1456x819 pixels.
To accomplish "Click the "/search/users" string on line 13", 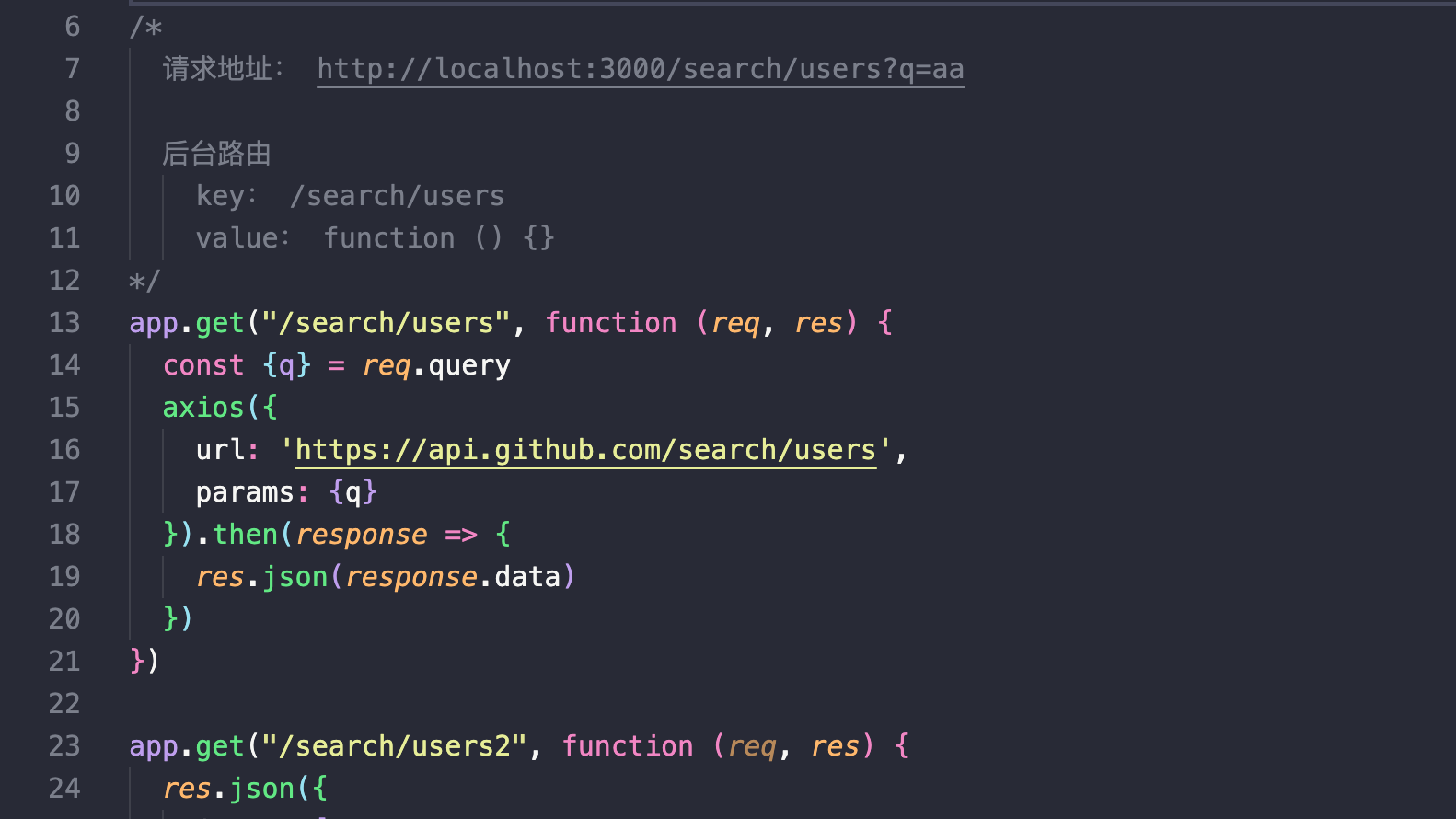I will pos(387,323).
